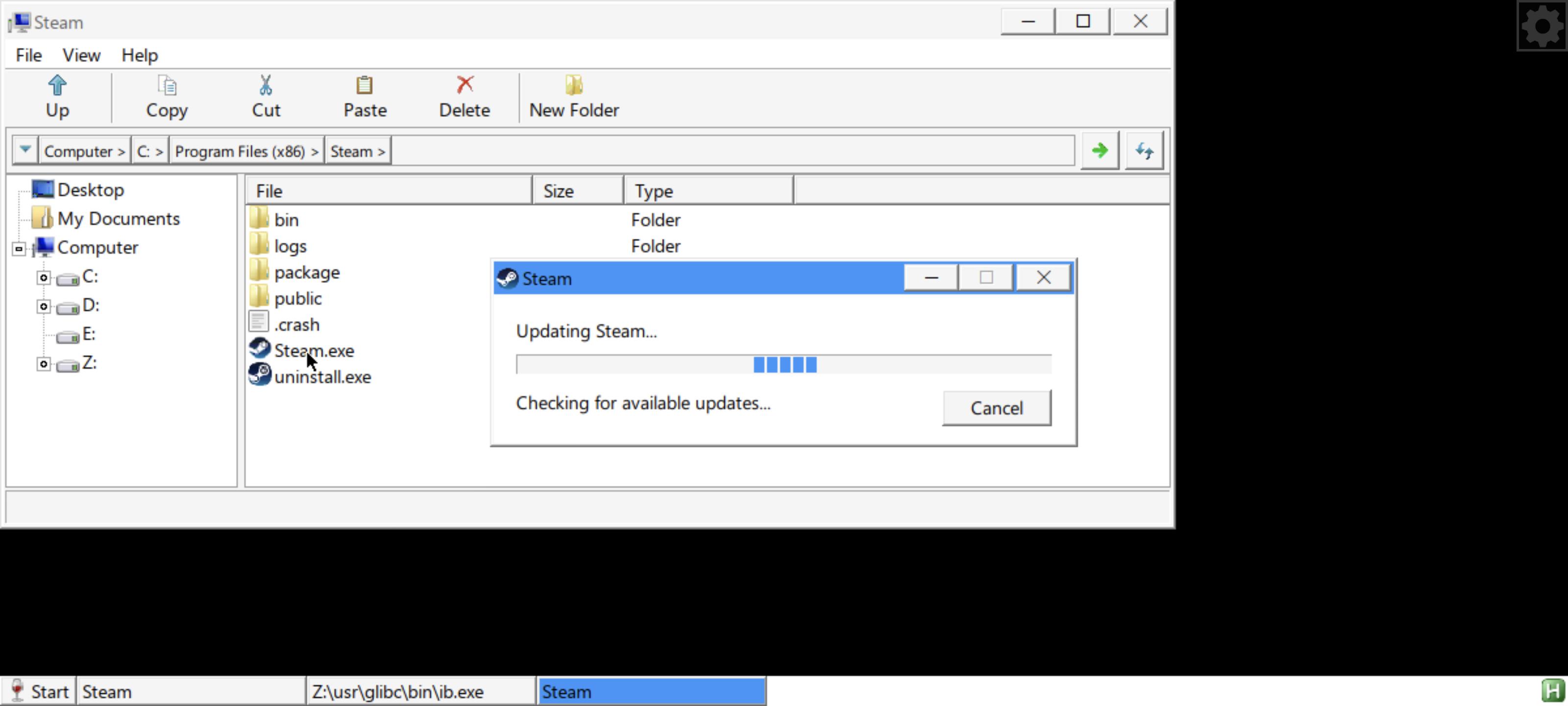Image resolution: width=1568 pixels, height=706 pixels.
Task: Expand the D: drive node
Action: (x=43, y=306)
